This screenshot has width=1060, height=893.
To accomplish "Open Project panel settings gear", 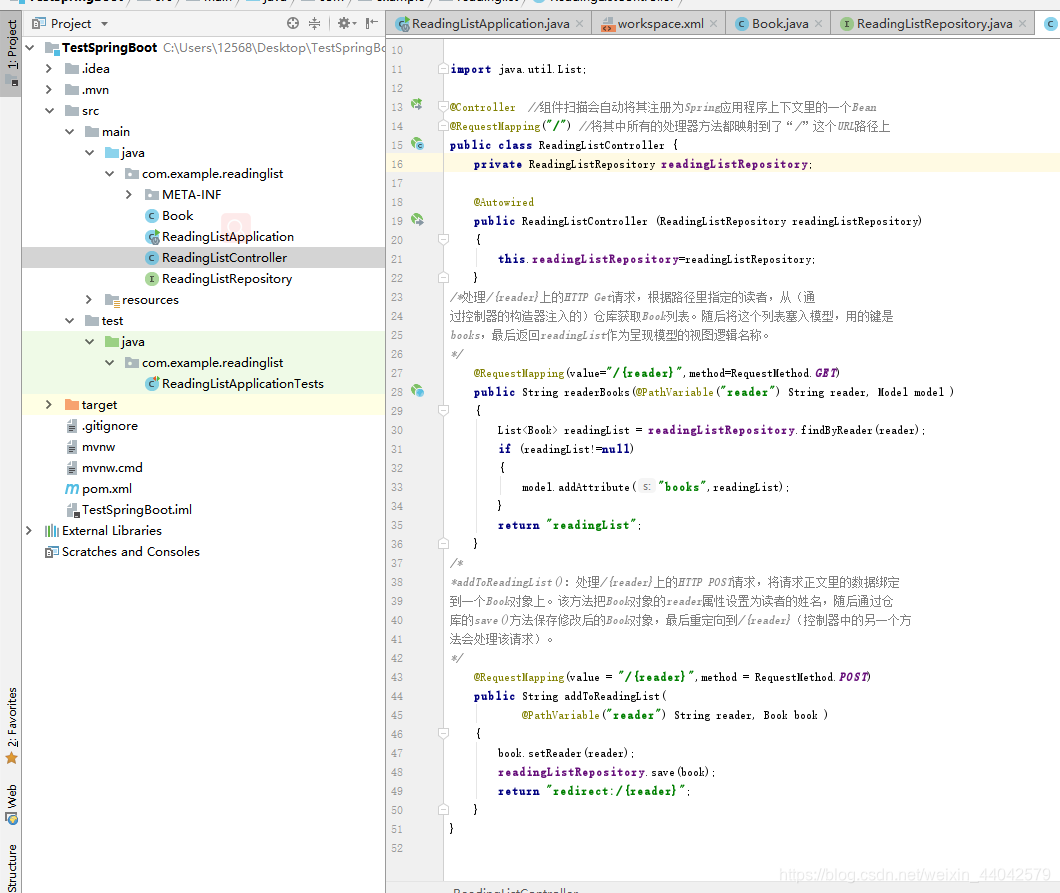I will click(345, 23).
